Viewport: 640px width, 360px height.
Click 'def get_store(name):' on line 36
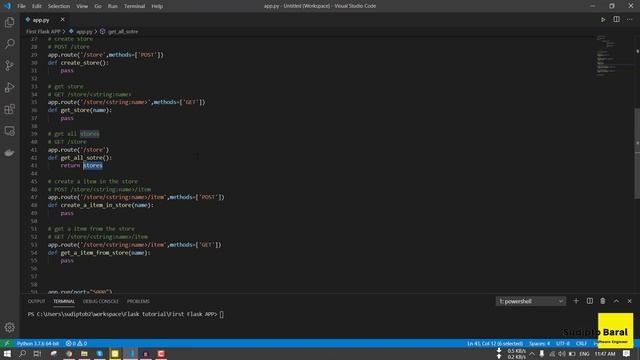point(80,110)
